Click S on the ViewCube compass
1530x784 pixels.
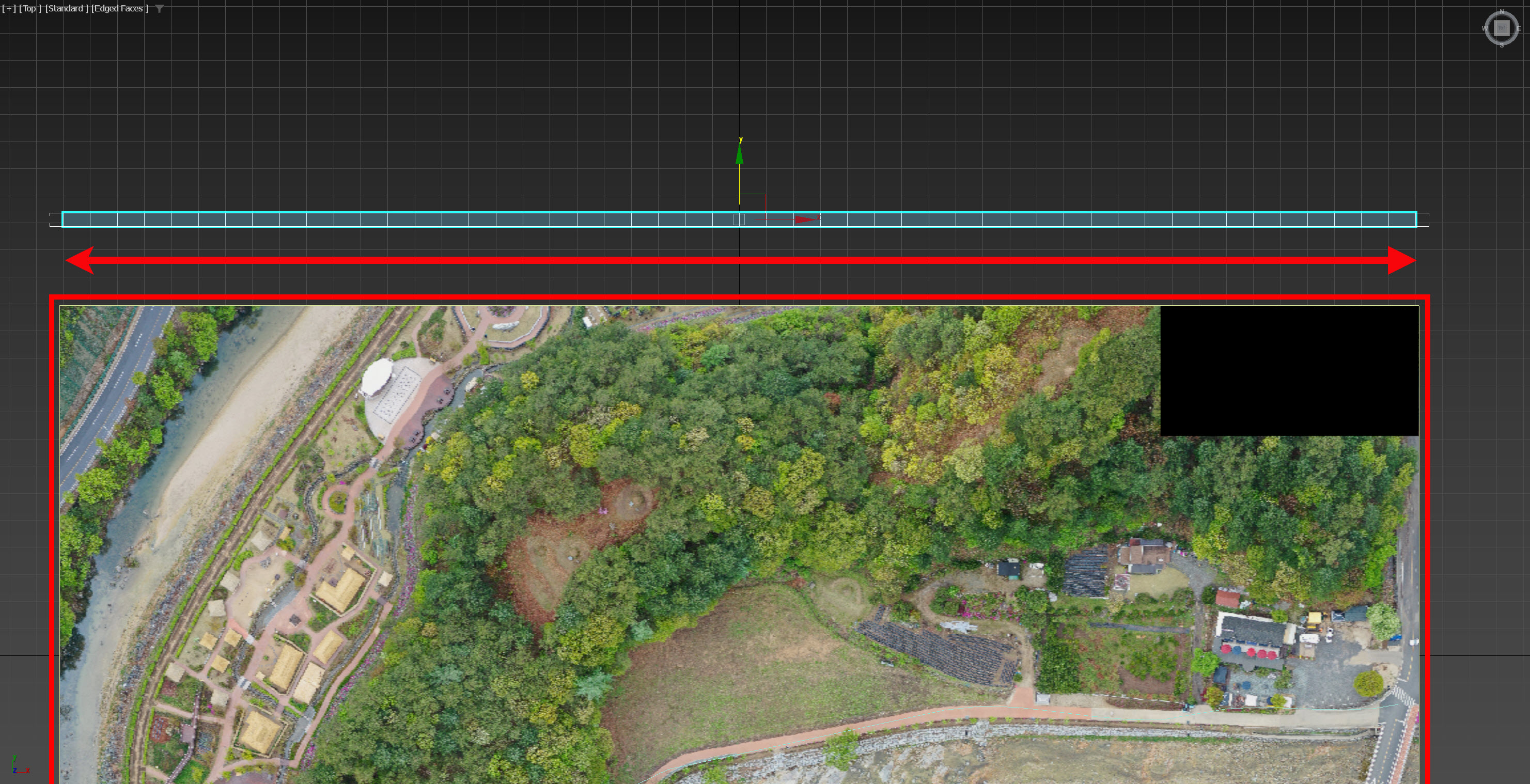click(x=1502, y=45)
